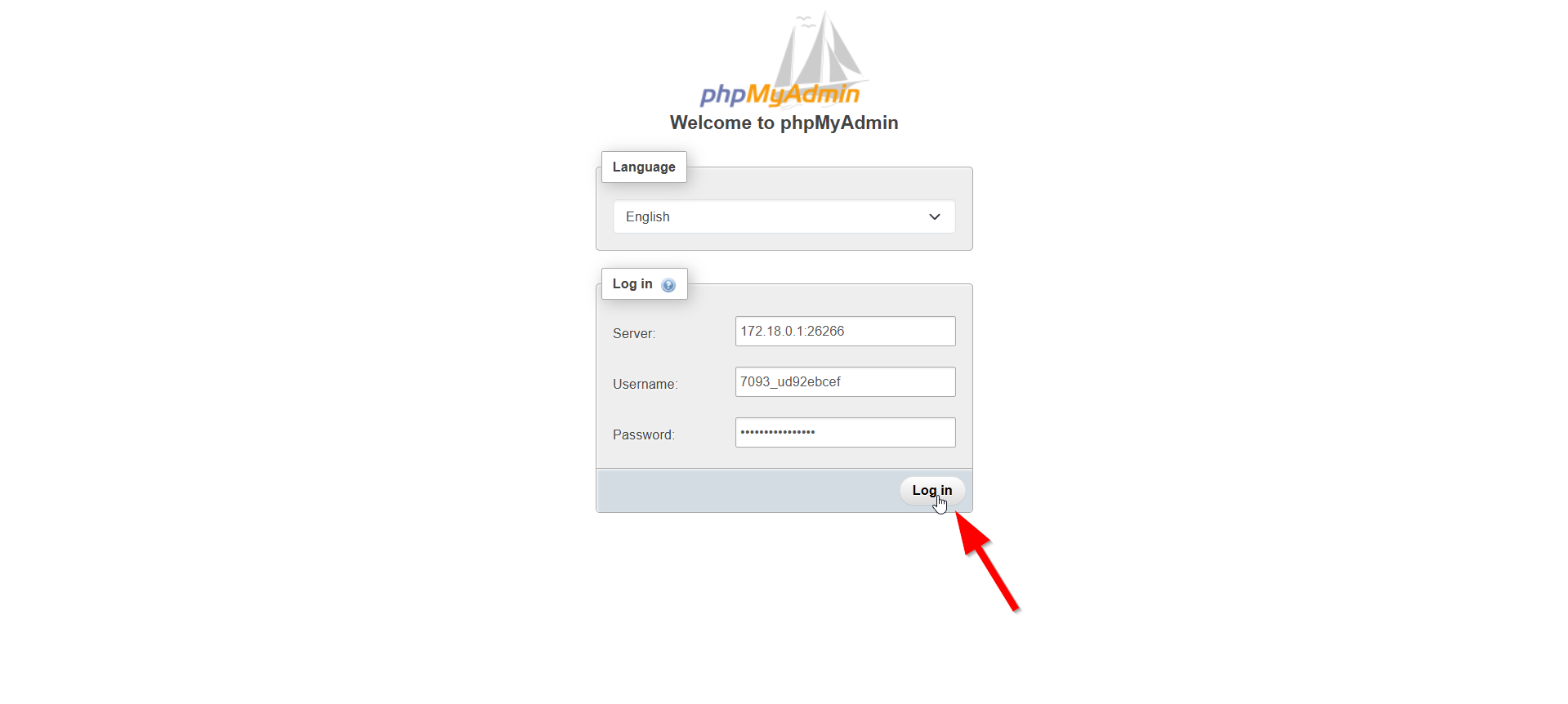
Task: Focus the Username field with 7093_ud92ebcef
Action: [845, 381]
